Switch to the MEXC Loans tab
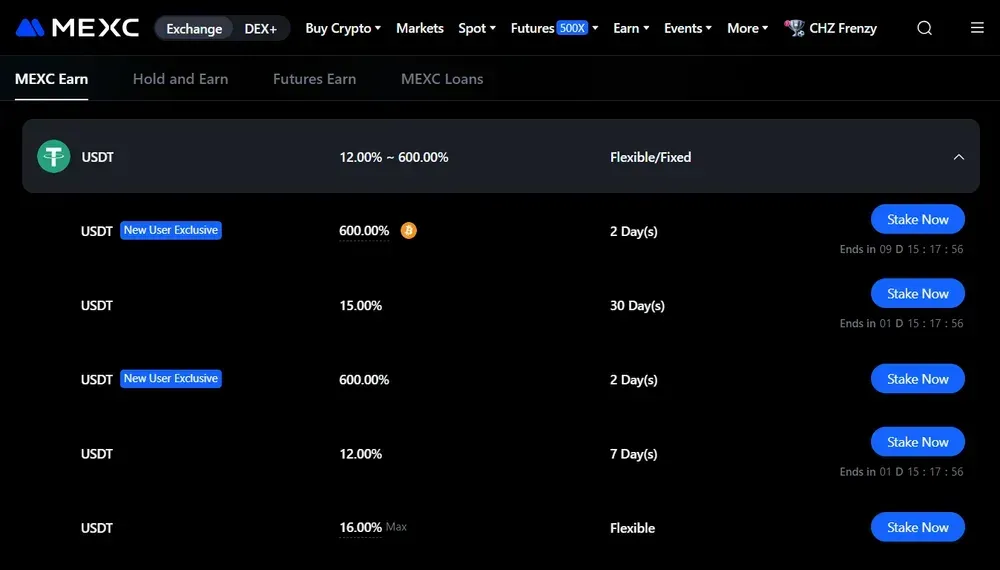The image size is (1000, 570). [442, 79]
